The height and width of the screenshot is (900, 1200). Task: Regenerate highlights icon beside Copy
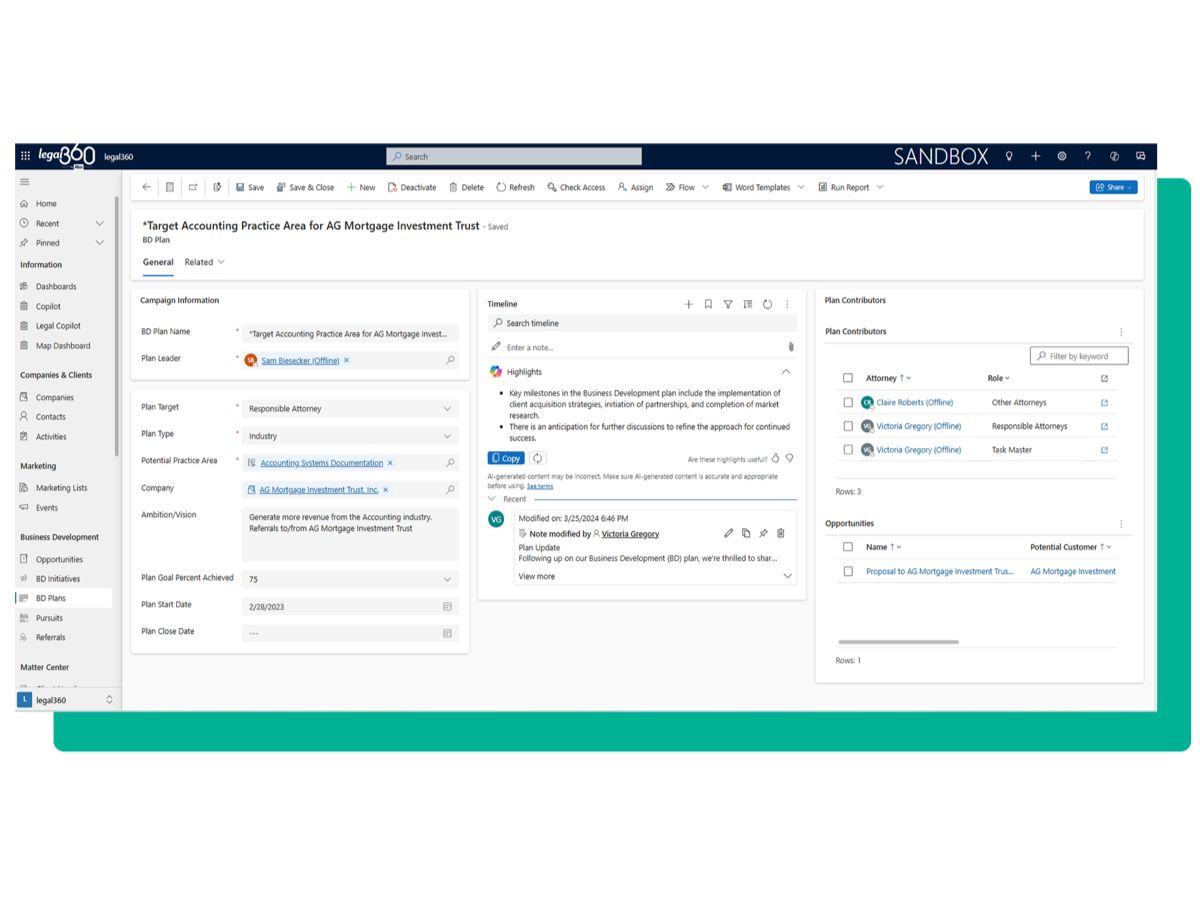(x=538, y=458)
